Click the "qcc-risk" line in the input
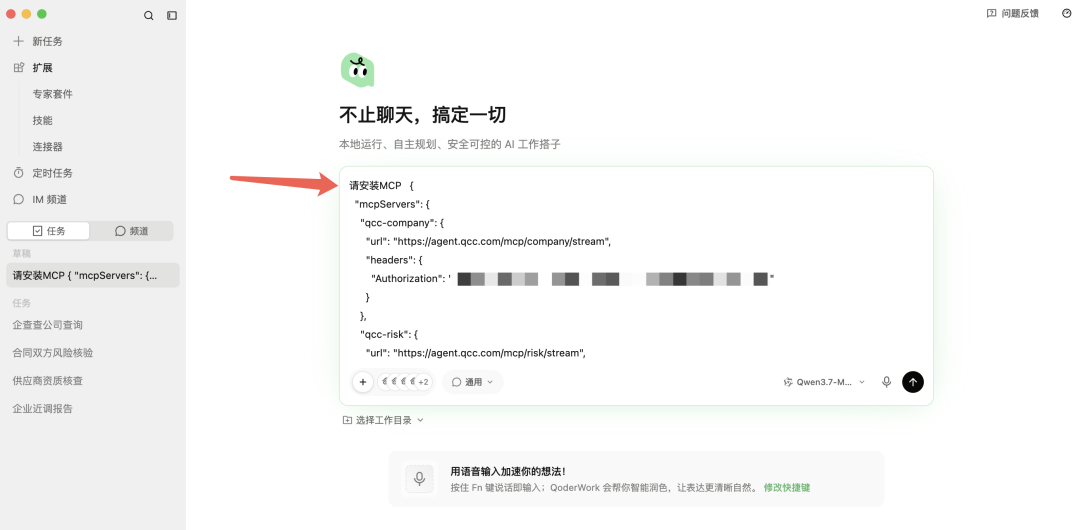Image resolution: width=1080 pixels, height=530 pixels. pos(389,334)
